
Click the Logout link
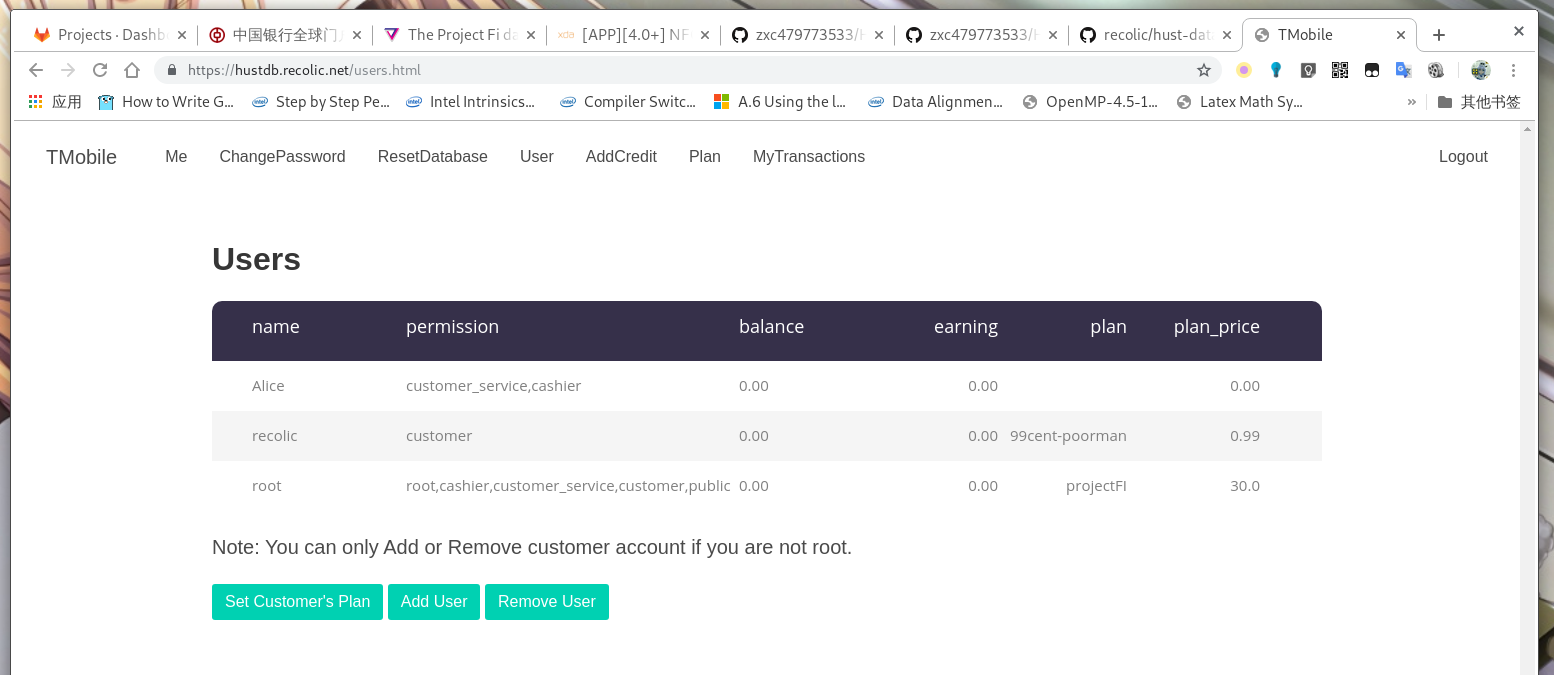pos(1463,157)
